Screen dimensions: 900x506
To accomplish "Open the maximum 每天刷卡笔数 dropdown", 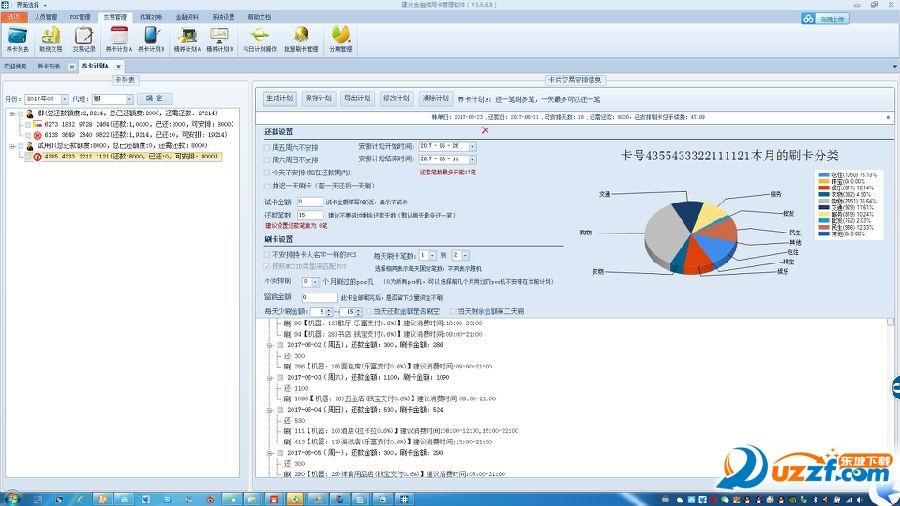I will 465,255.
